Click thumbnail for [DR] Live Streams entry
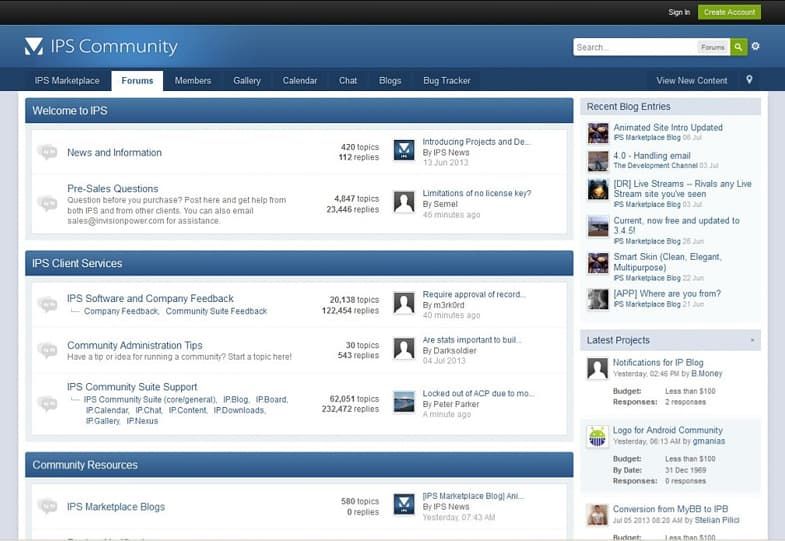785x541 pixels. [x=598, y=190]
